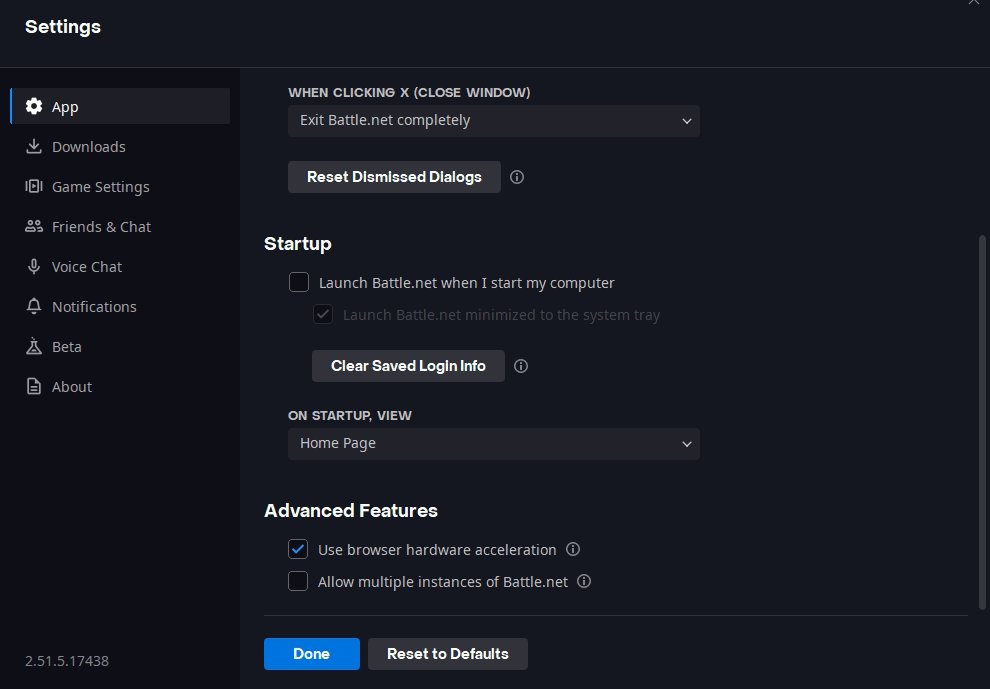The width and height of the screenshot is (990, 689).
Task: Show the Notifications settings tab
Action: [120, 306]
